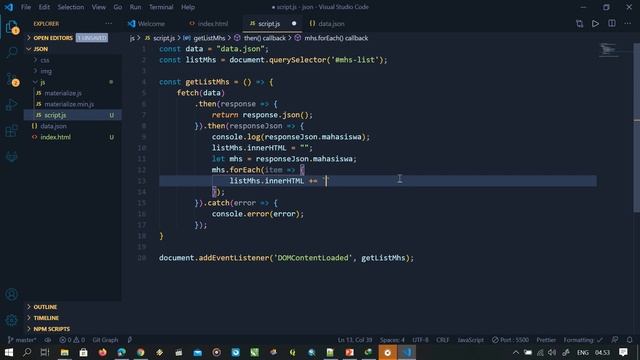Open the File menu
Image resolution: width=640 pixels, height=360 pixels.
click(26, 7)
